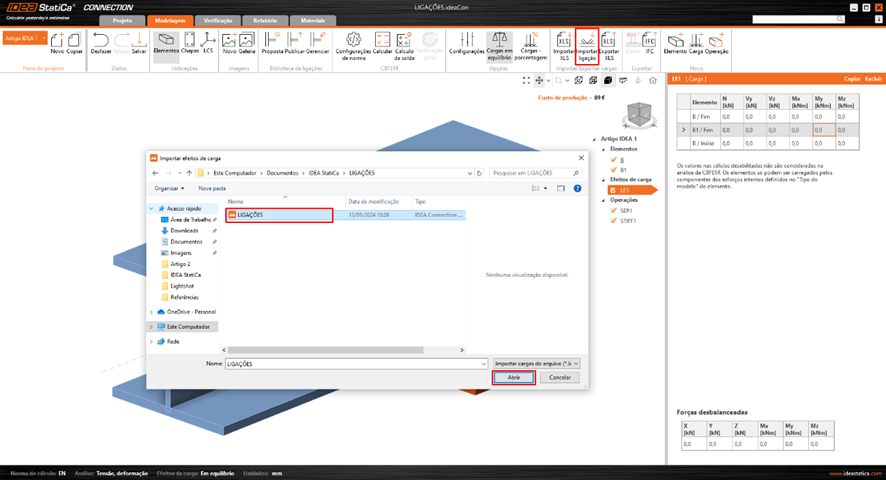886x480 pixels.
Task: Expand the Organizar dropdown menu
Action: pyautogui.click(x=171, y=188)
